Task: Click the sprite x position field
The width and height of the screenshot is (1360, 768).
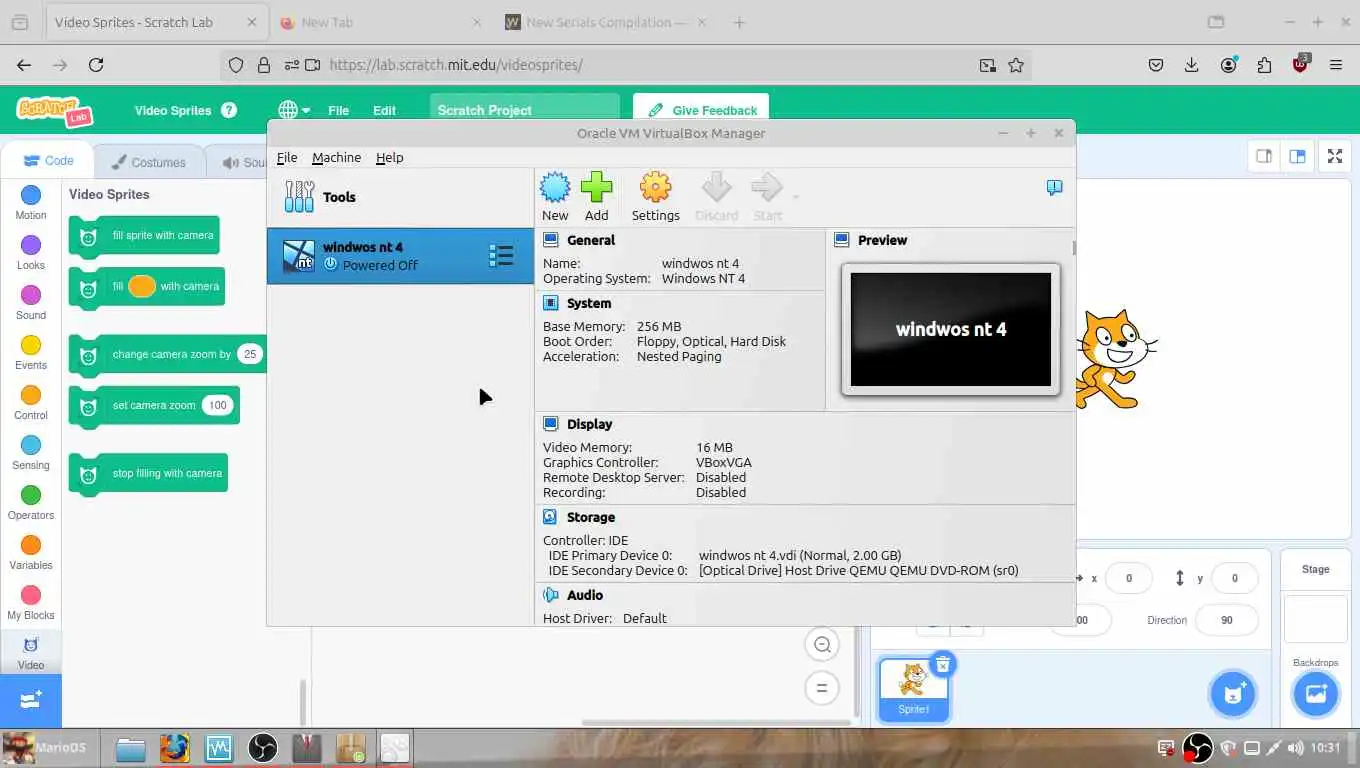Action: tap(1129, 578)
